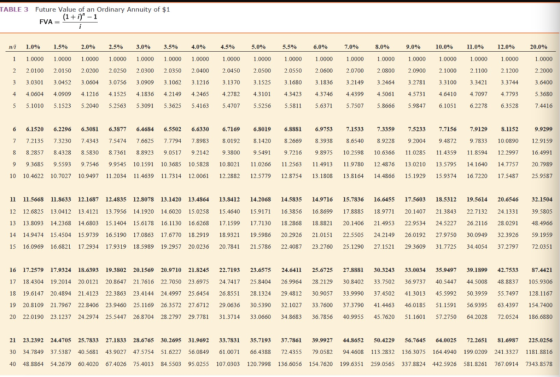560x377 pixels.
Task: Click the value 164.4940 in row 30
Action: tap(444, 352)
